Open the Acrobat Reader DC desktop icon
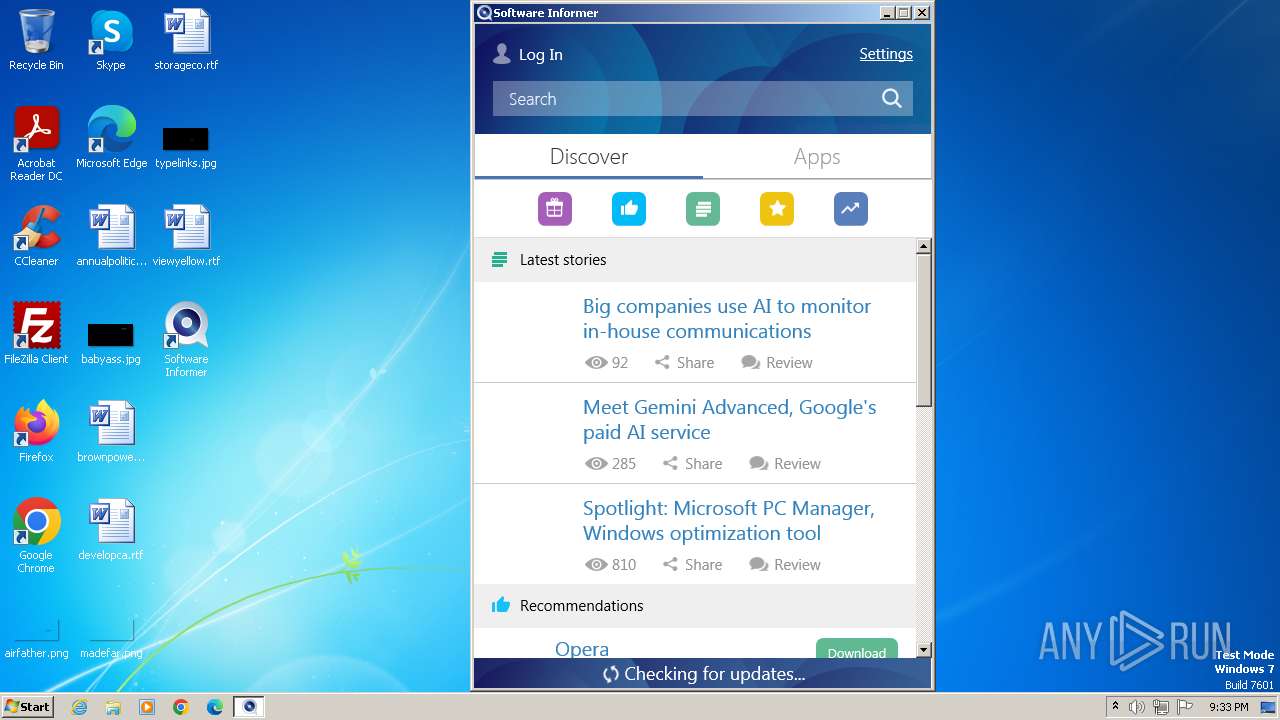The width and height of the screenshot is (1280, 720). pos(36,144)
